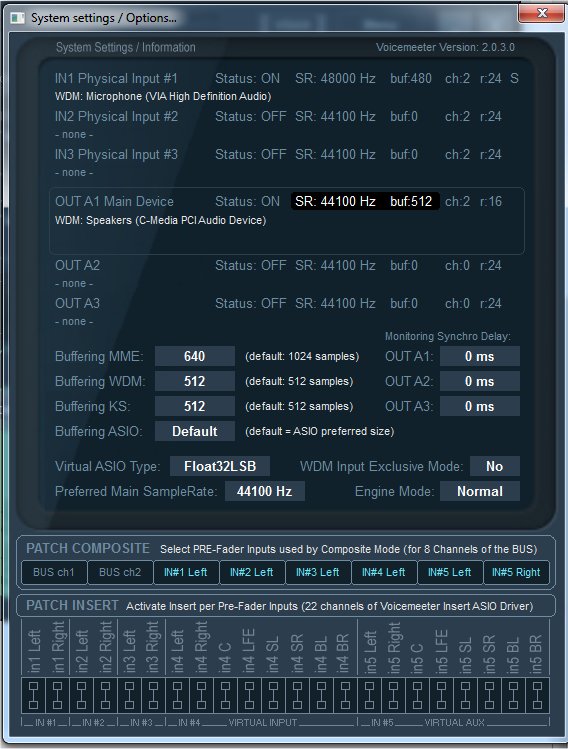
Task: Adjust the OUT A1 monitoring delay 0 ms
Action: [480, 356]
